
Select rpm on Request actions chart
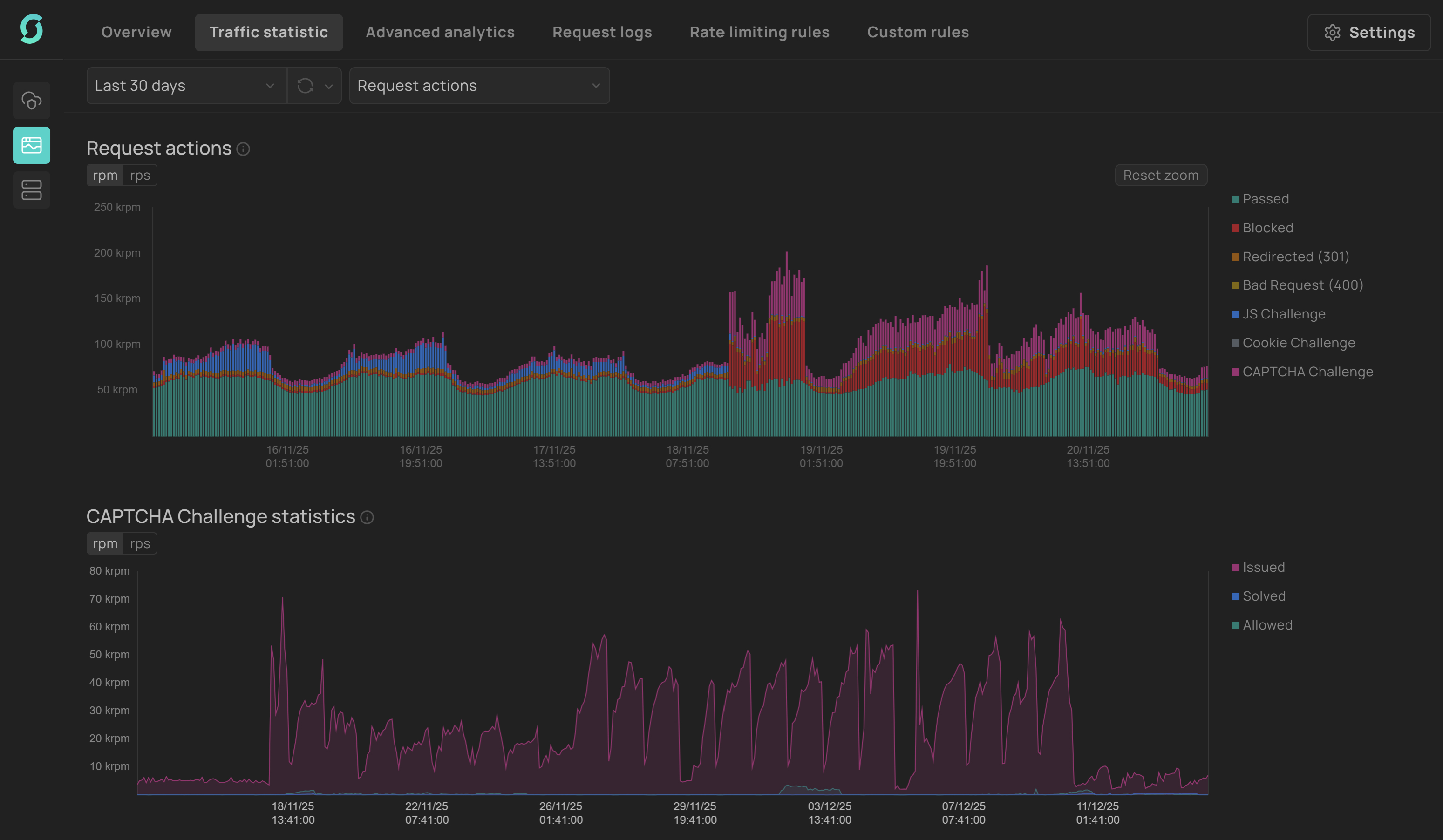tap(105, 175)
